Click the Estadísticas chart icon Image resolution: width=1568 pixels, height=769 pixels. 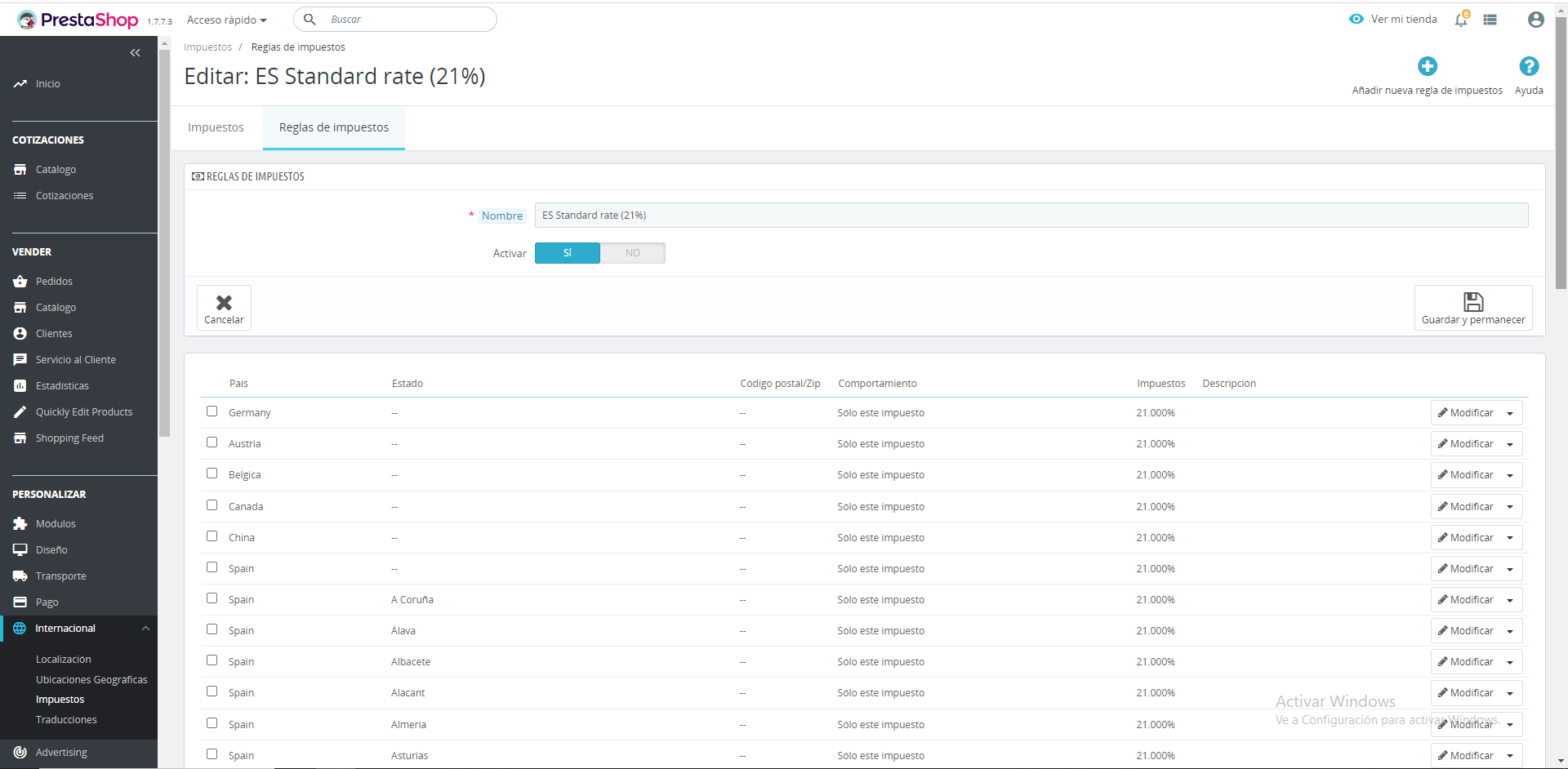20,385
